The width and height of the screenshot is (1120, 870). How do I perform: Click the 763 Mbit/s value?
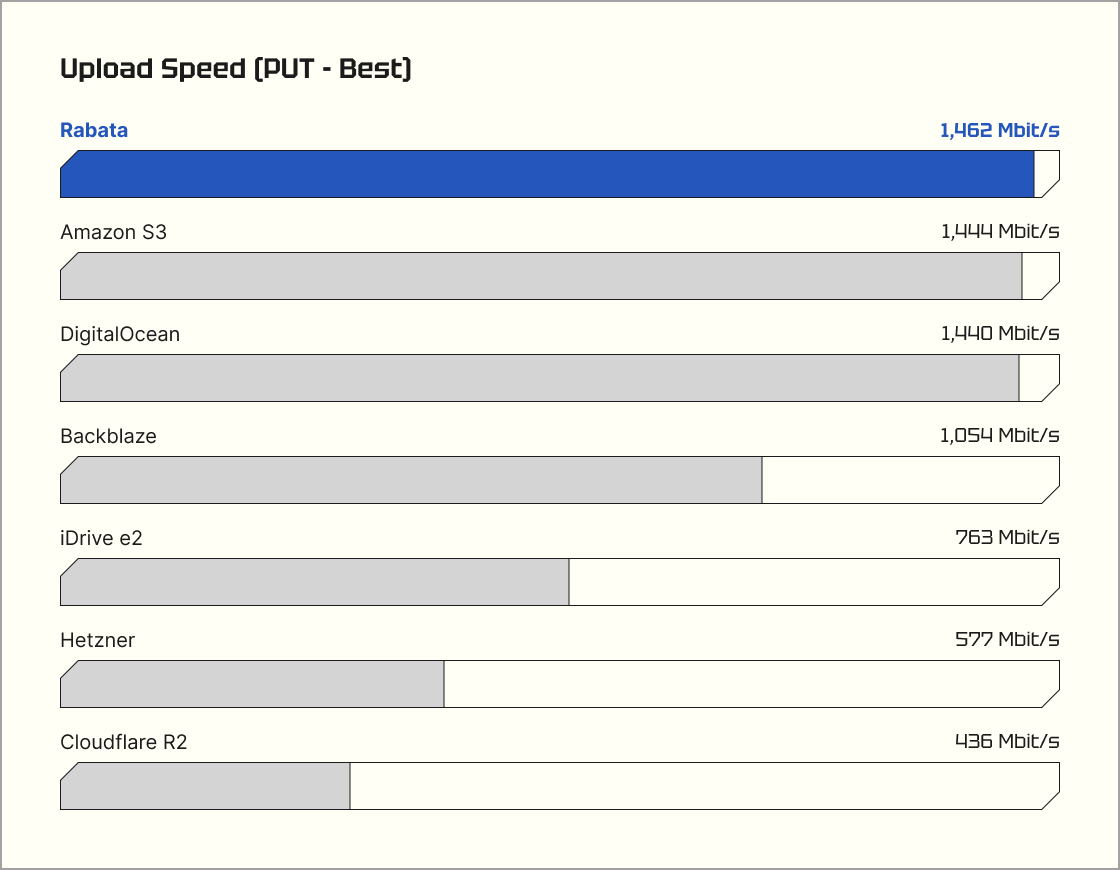pyautogui.click(x=1007, y=538)
